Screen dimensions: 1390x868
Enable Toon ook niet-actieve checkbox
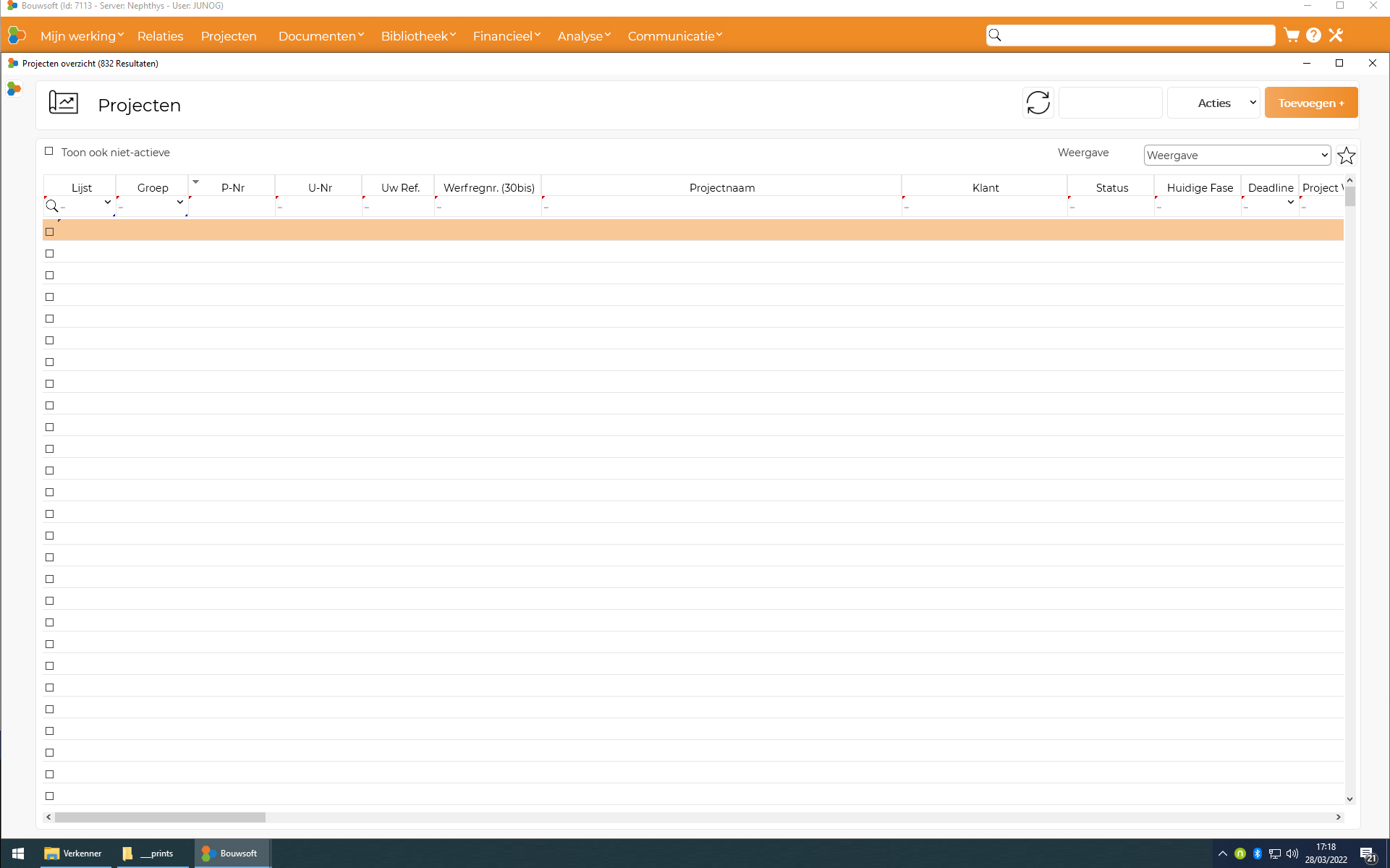49,151
